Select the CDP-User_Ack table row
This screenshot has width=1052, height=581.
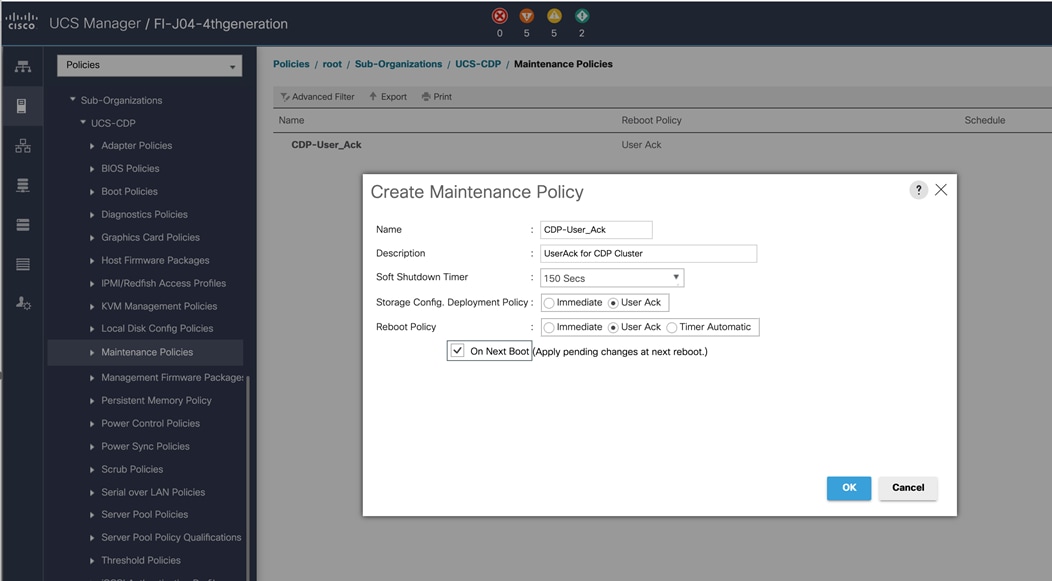tap(662, 145)
